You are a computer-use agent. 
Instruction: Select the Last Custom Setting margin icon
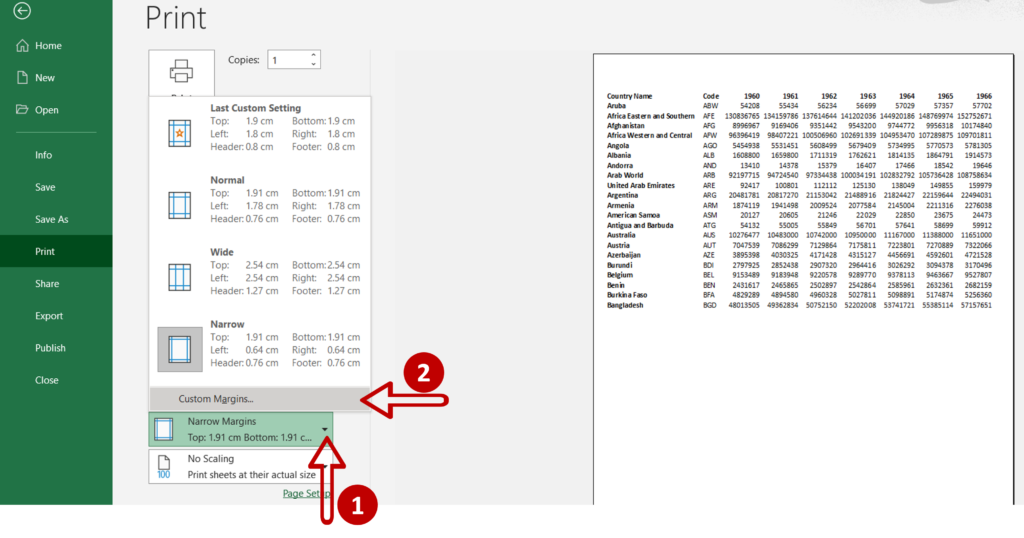pyautogui.click(x=180, y=133)
